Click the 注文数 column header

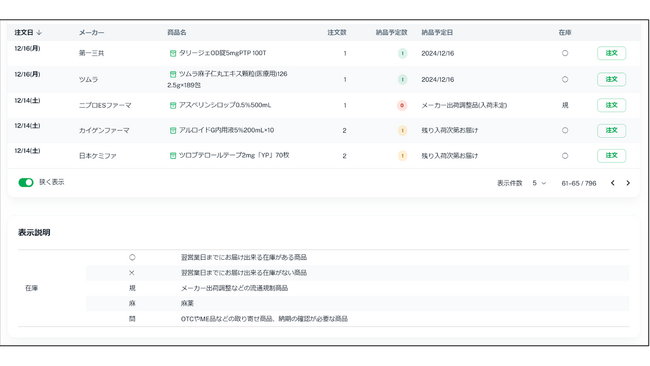point(337,32)
